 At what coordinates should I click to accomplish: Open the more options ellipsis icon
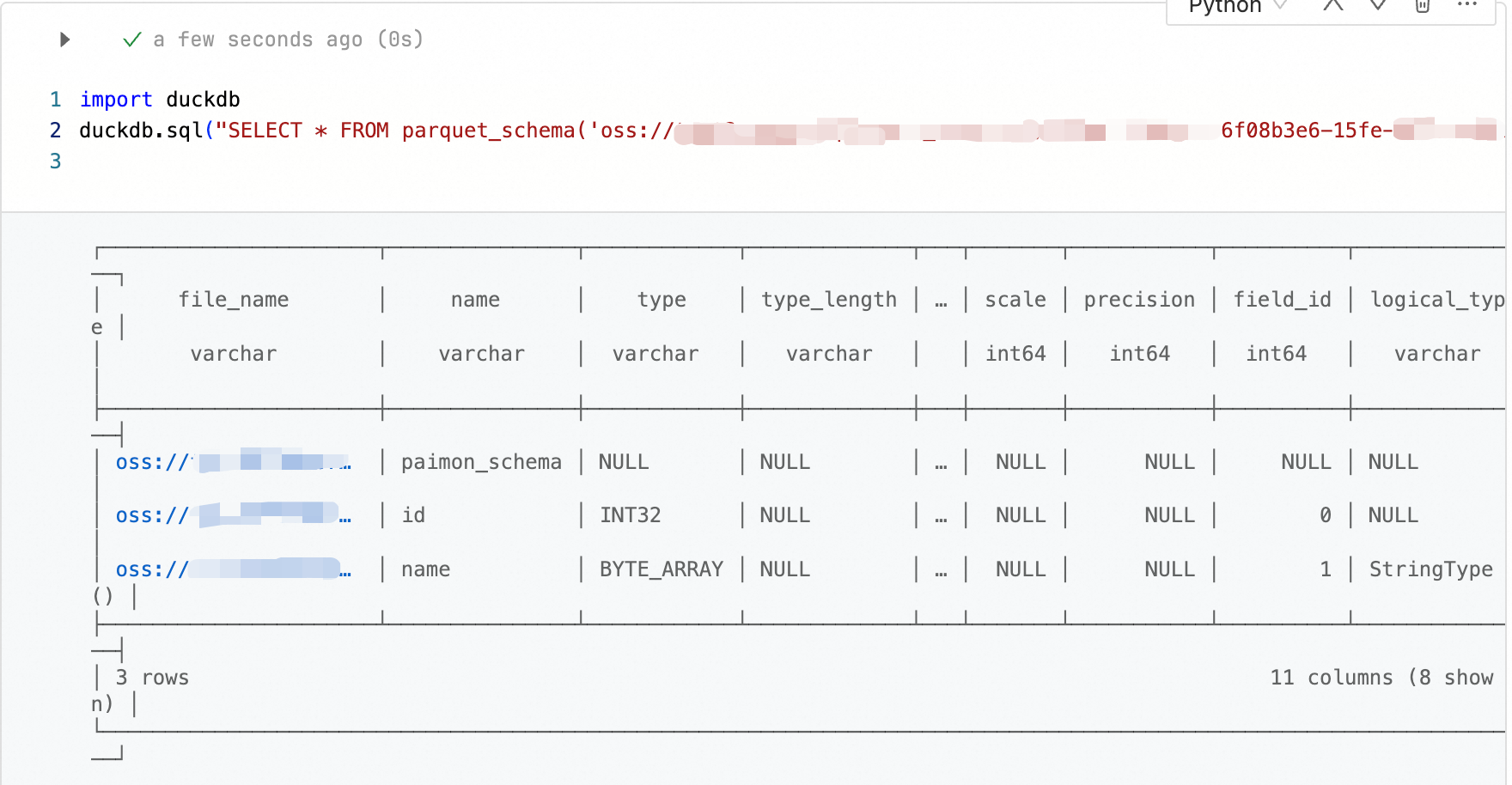pos(1466,9)
